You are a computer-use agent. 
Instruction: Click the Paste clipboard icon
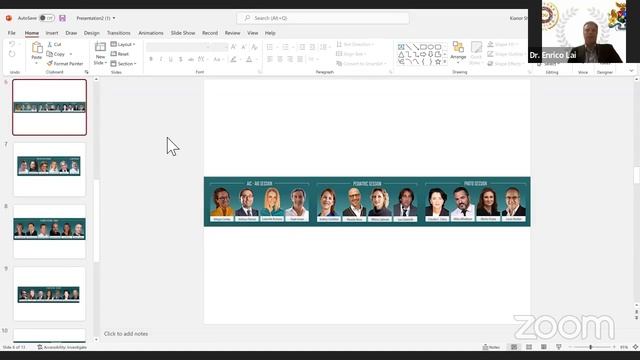37,48
